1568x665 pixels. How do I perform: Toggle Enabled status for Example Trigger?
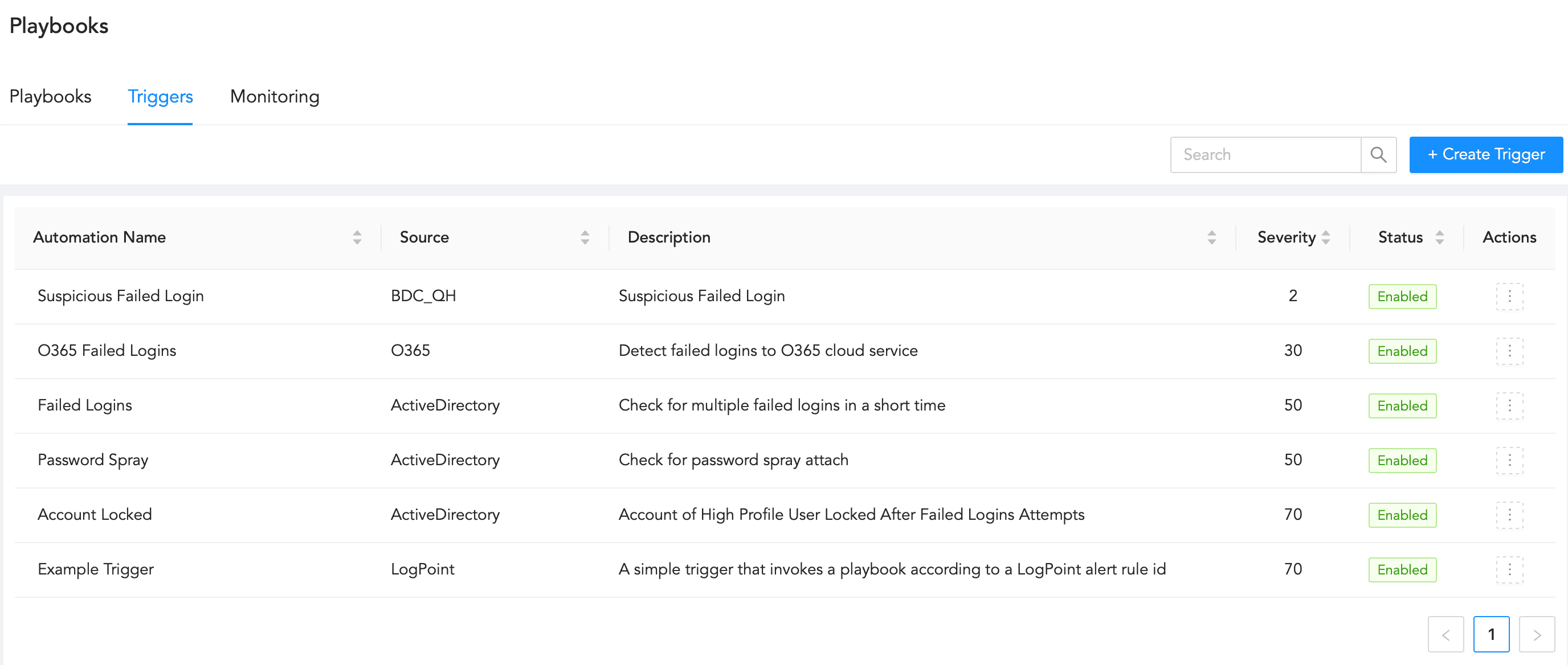pyautogui.click(x=1402, y=570)
